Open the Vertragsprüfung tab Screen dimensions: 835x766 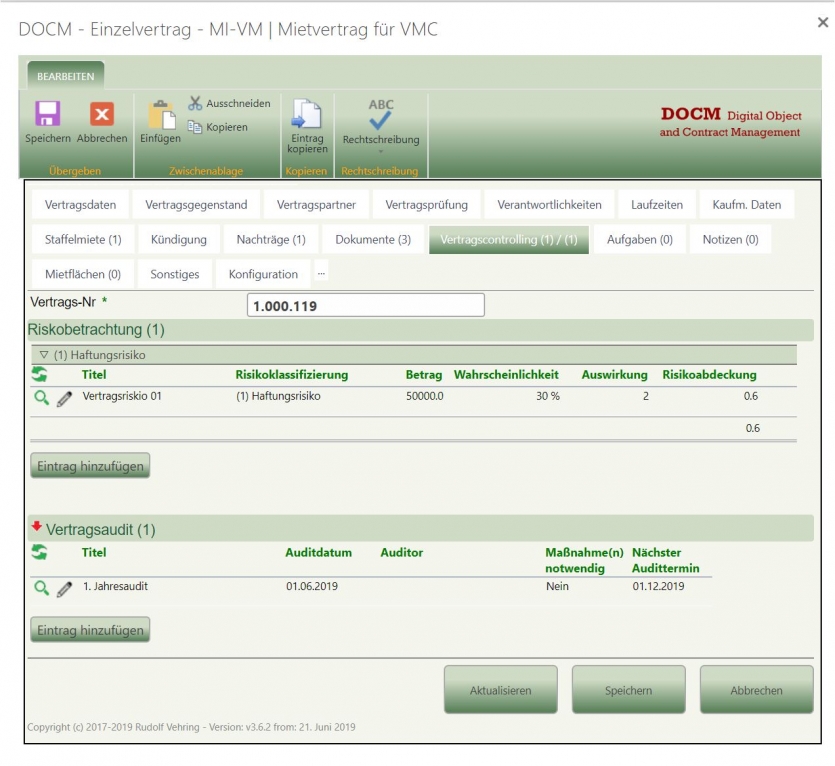pos(427,205)
